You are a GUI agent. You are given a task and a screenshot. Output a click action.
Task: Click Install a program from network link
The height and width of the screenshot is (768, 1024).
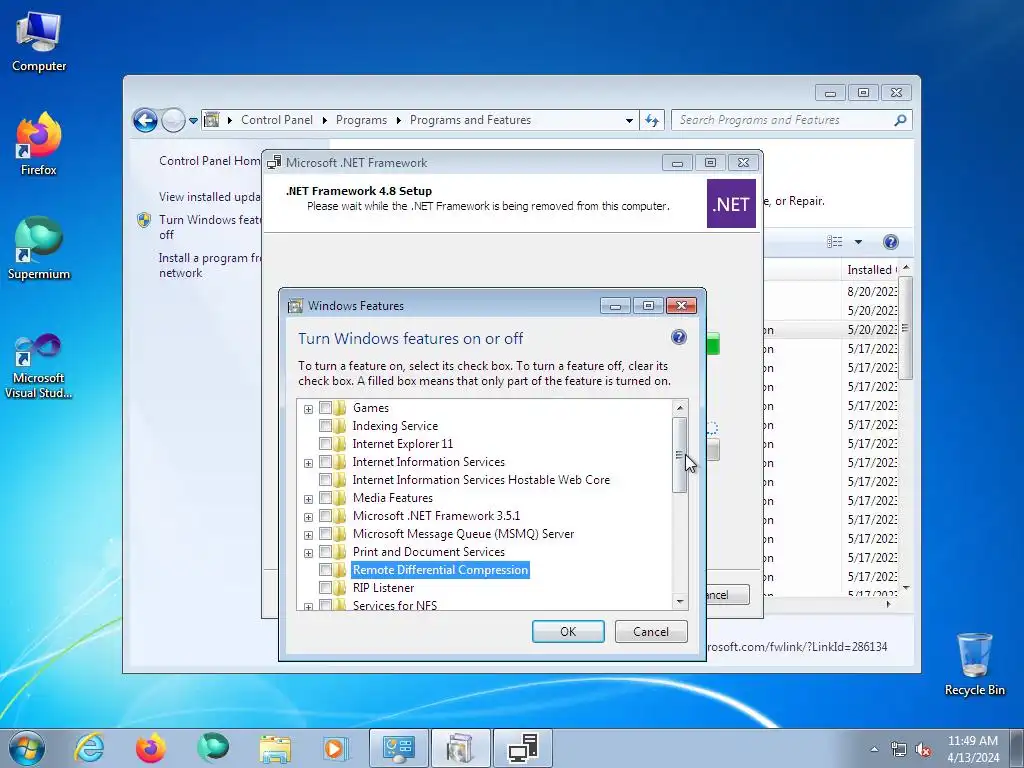point(210,265)
